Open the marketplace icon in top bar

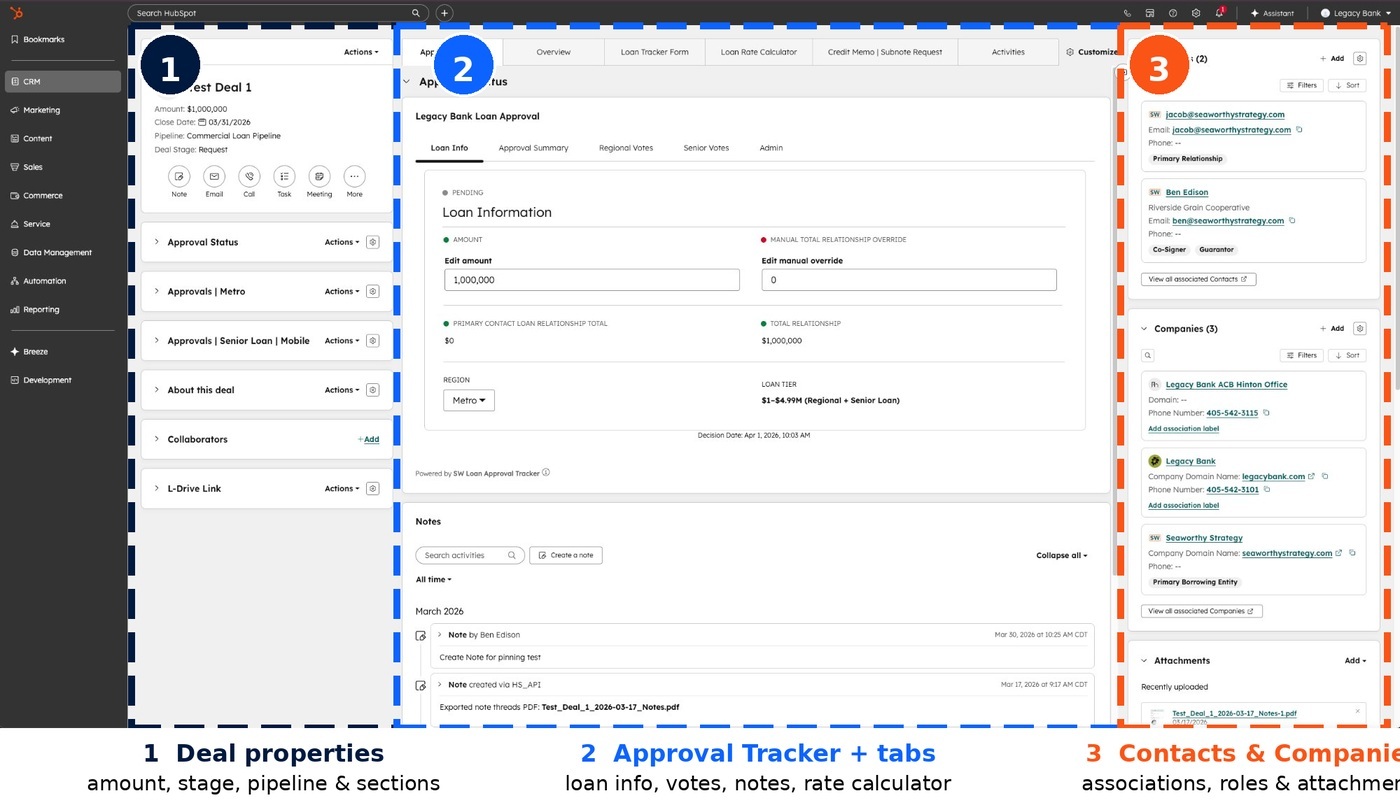(x=1150, y=13)
